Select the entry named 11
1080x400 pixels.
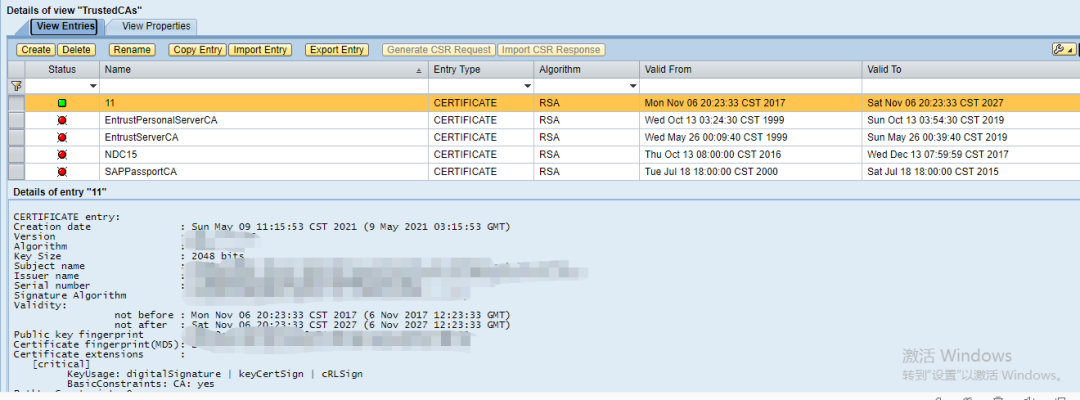click(x=110, y=103)
